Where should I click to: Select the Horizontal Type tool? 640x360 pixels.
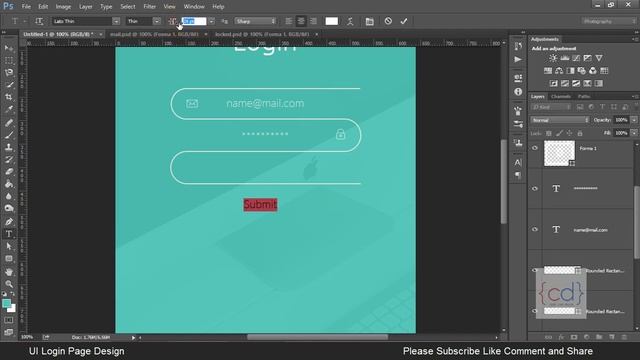(x=9, y=234)
